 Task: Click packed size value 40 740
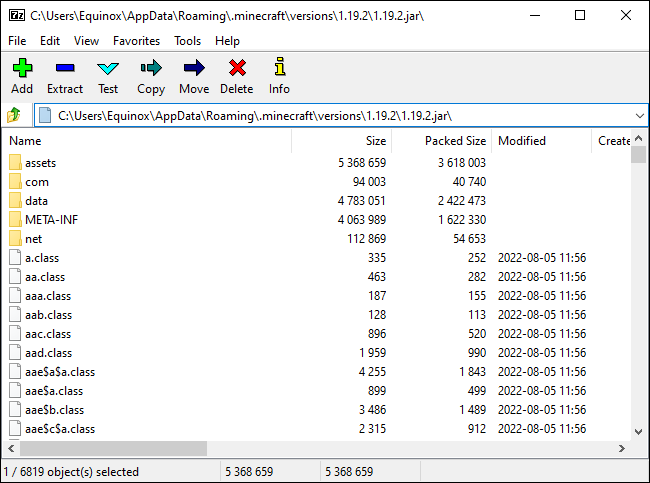coord(469,182)
